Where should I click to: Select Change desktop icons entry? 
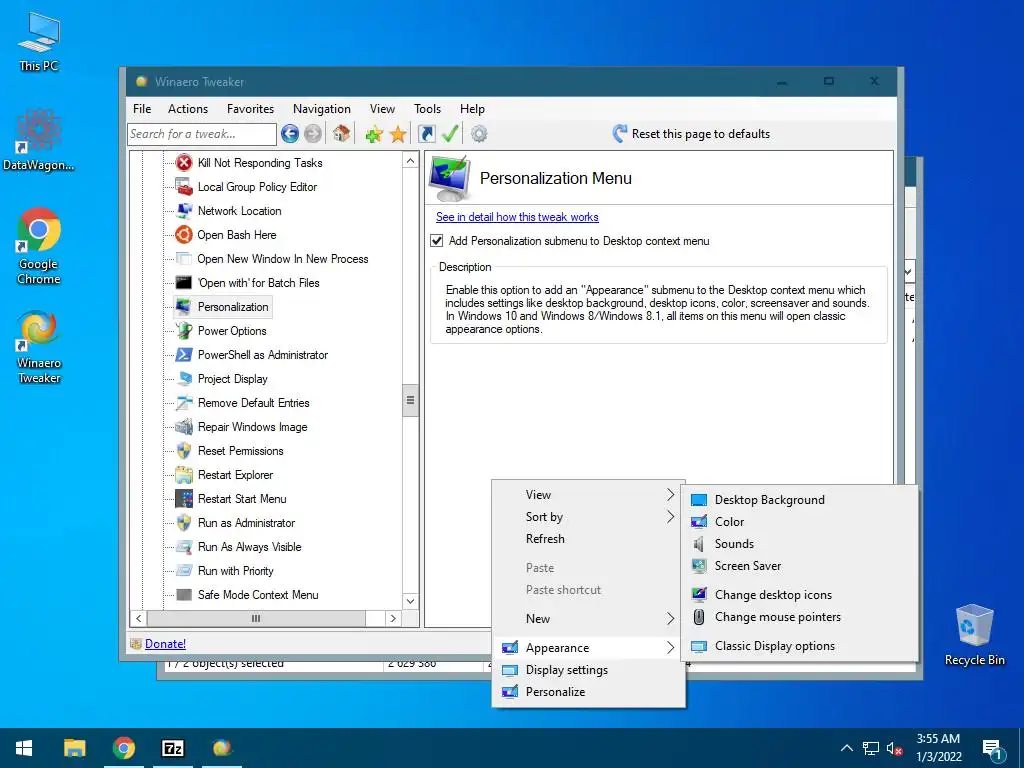coord(799,595)
